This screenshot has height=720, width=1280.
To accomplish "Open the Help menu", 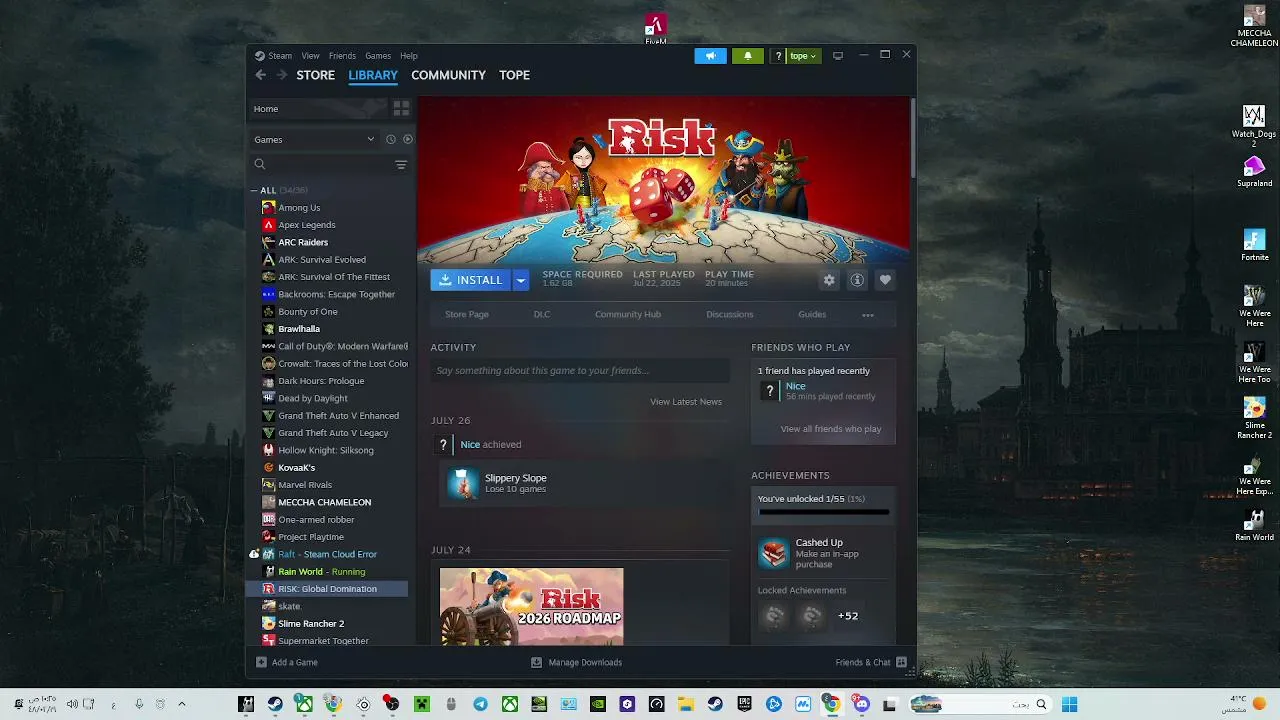I will click(x=409, y=56).
